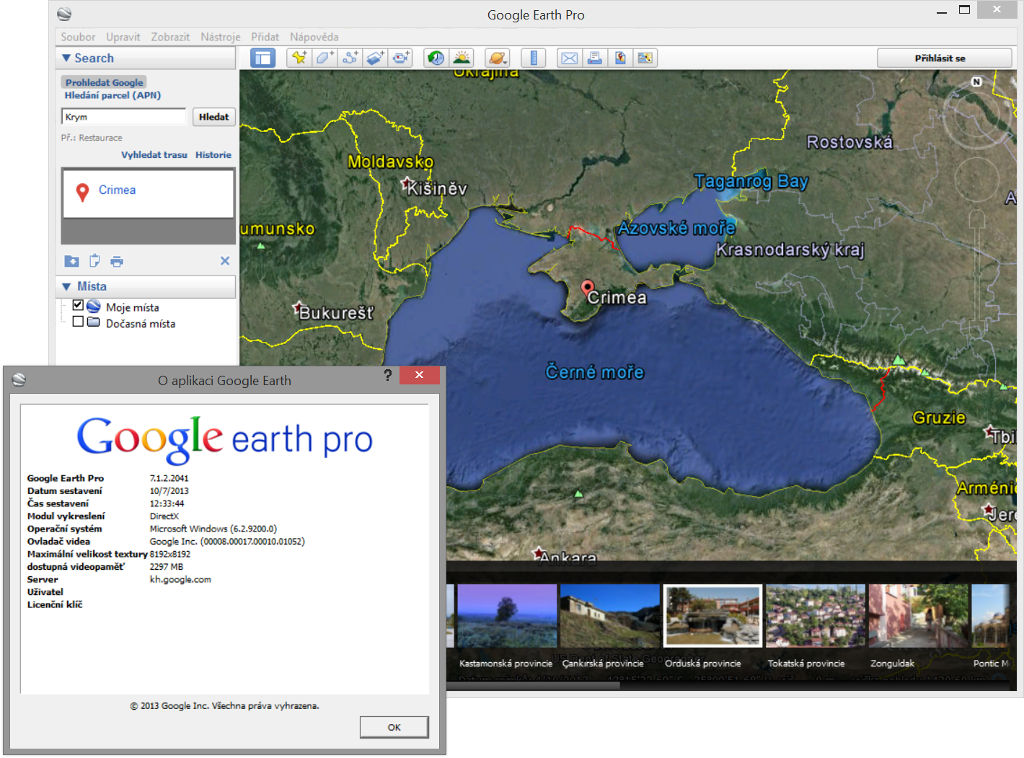The width and height of the screenshot is (1024, 758).
Task: Open the Zobrazit menu
Action: click(x=170, y=37)
